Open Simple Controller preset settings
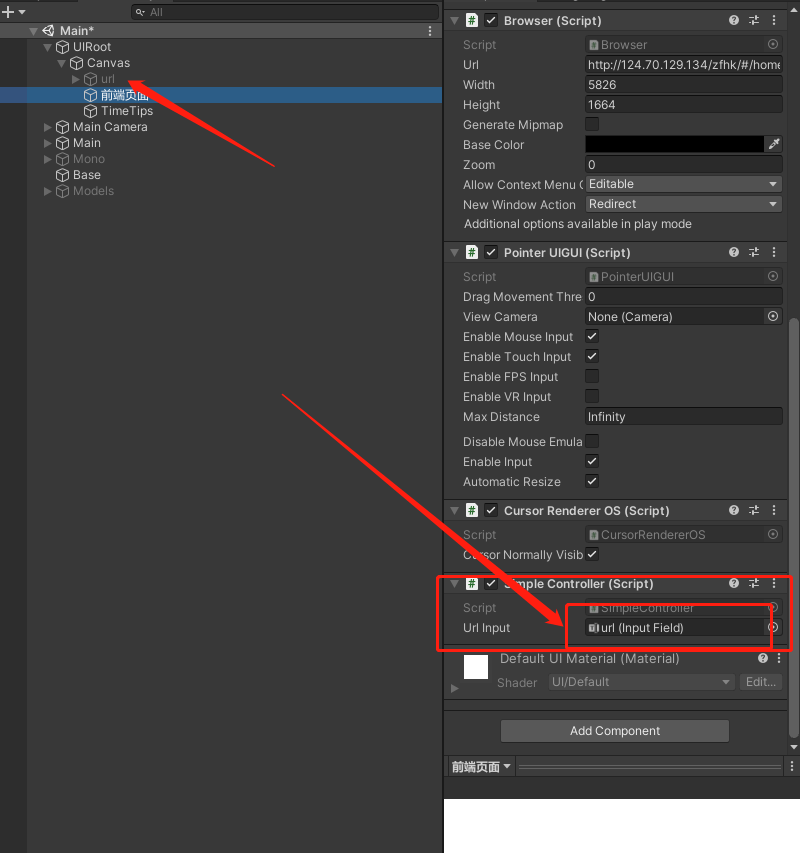The image size is (800, 853). 754,583
